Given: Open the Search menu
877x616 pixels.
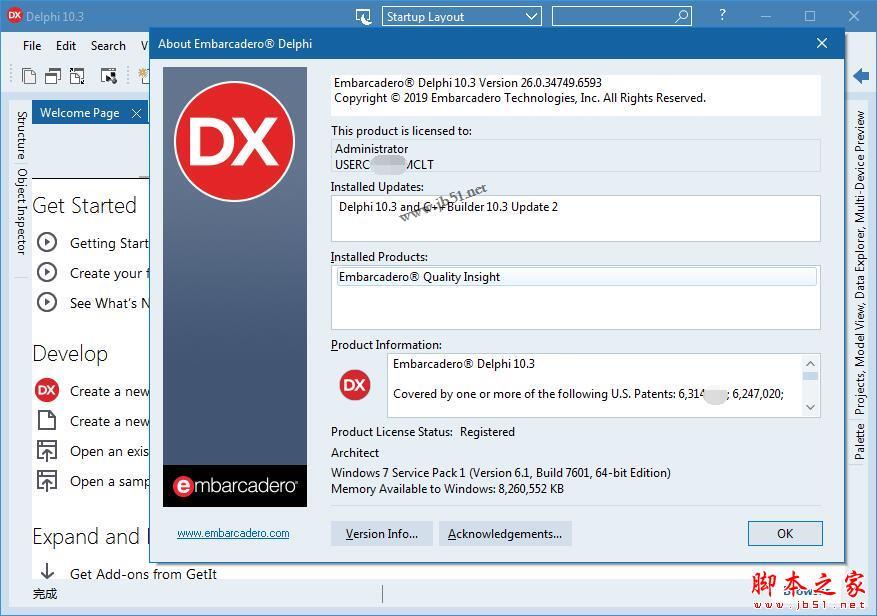Looking at the screenshot, I should (108, 46).
